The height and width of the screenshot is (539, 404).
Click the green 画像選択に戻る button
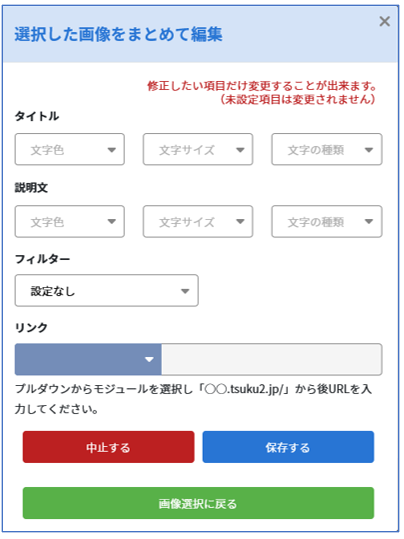(198, 503)
